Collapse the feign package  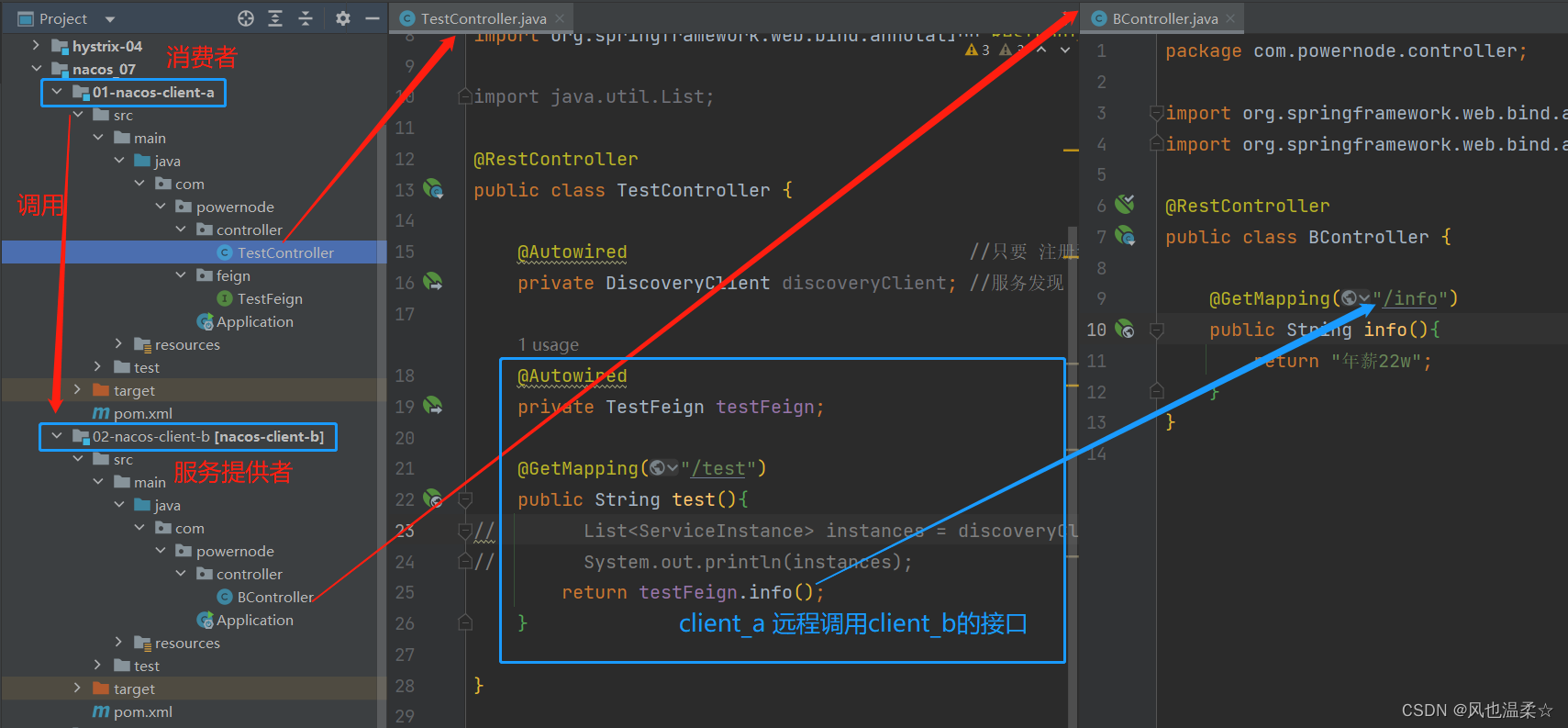pos(181,274)
